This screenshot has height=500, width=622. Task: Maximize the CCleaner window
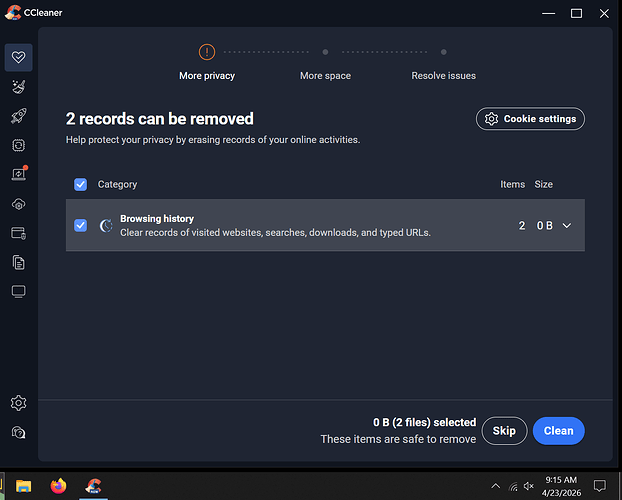click(576, 13)
